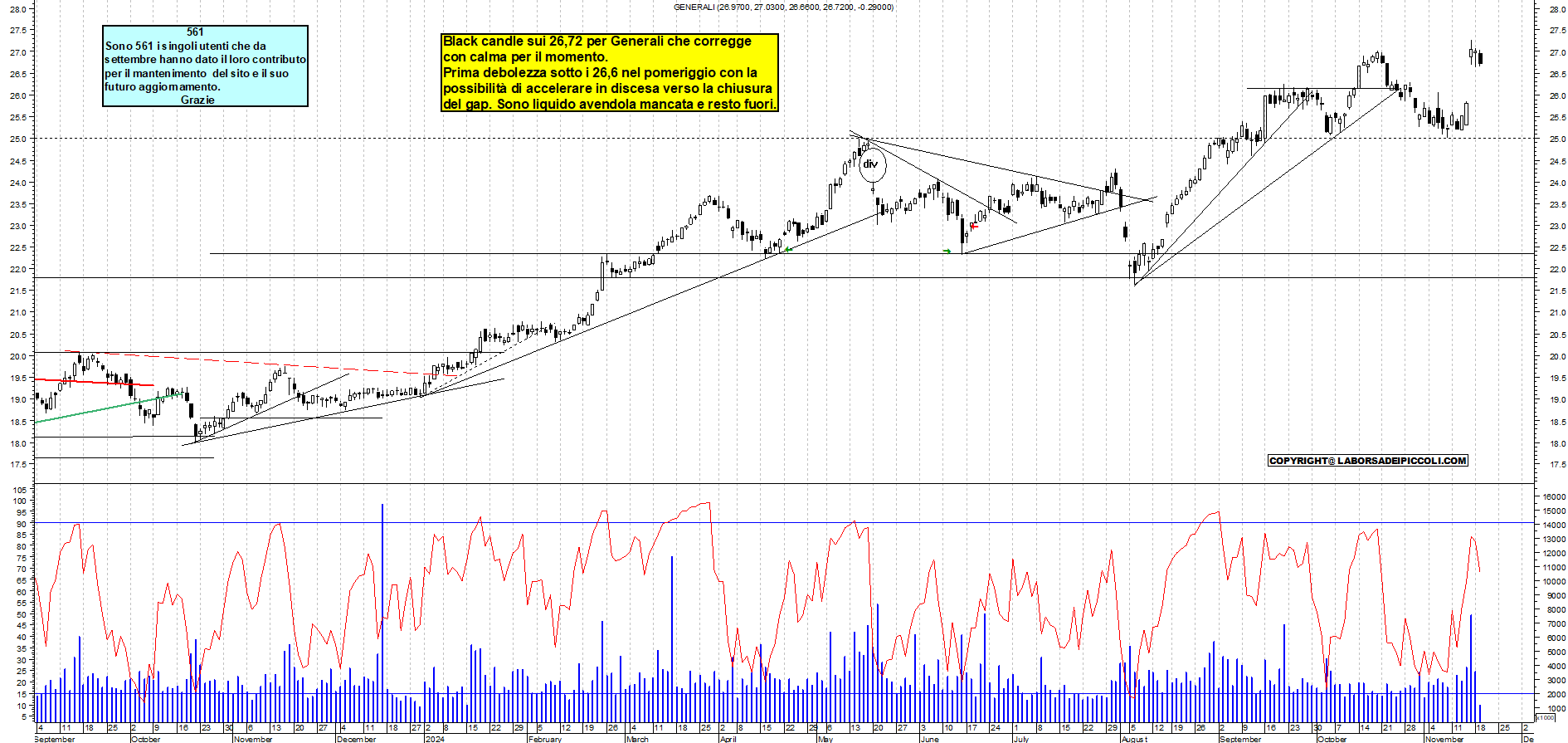
Task: Click the "February" month label
Action: pos(545,739)
